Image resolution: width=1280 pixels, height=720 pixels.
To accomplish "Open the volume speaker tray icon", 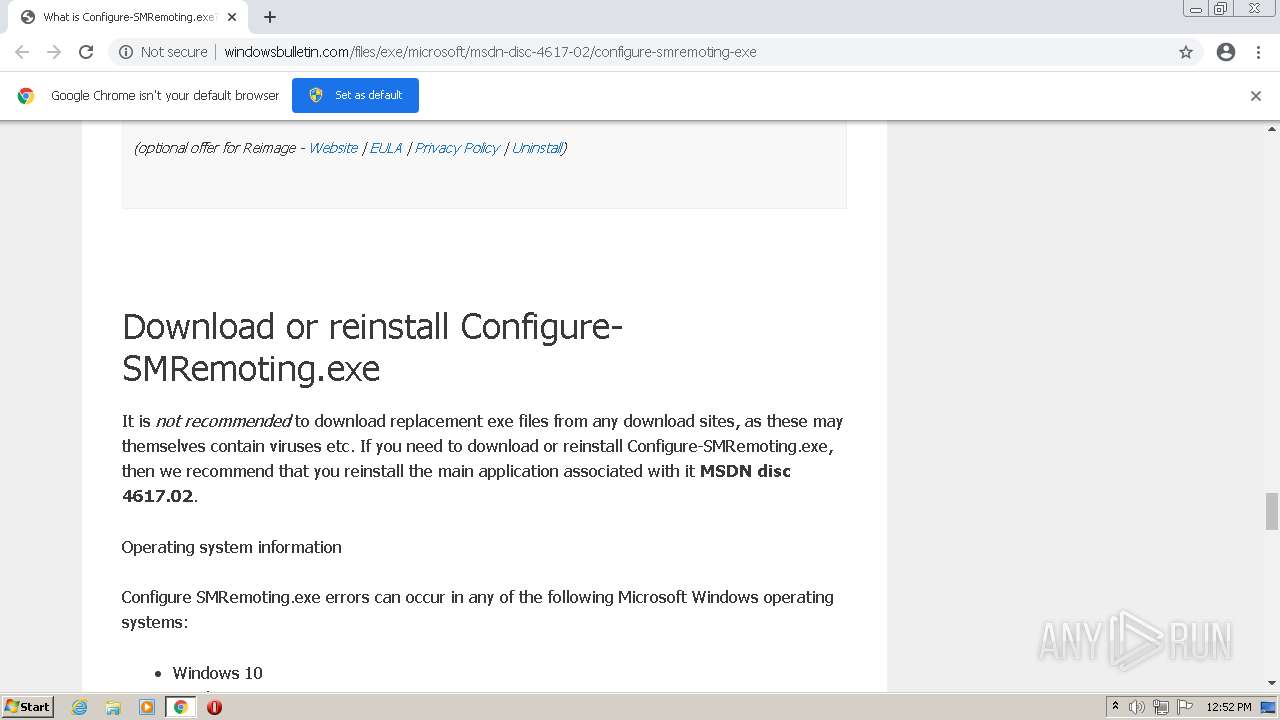I will pos(1137,707).
